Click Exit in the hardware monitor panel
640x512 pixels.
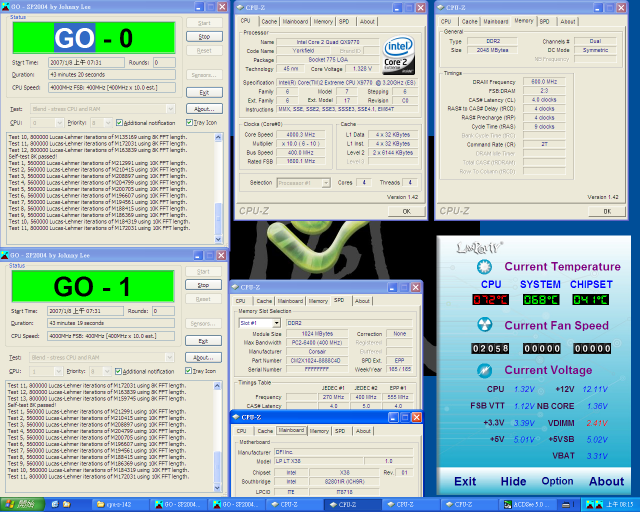tap(465, 481)
